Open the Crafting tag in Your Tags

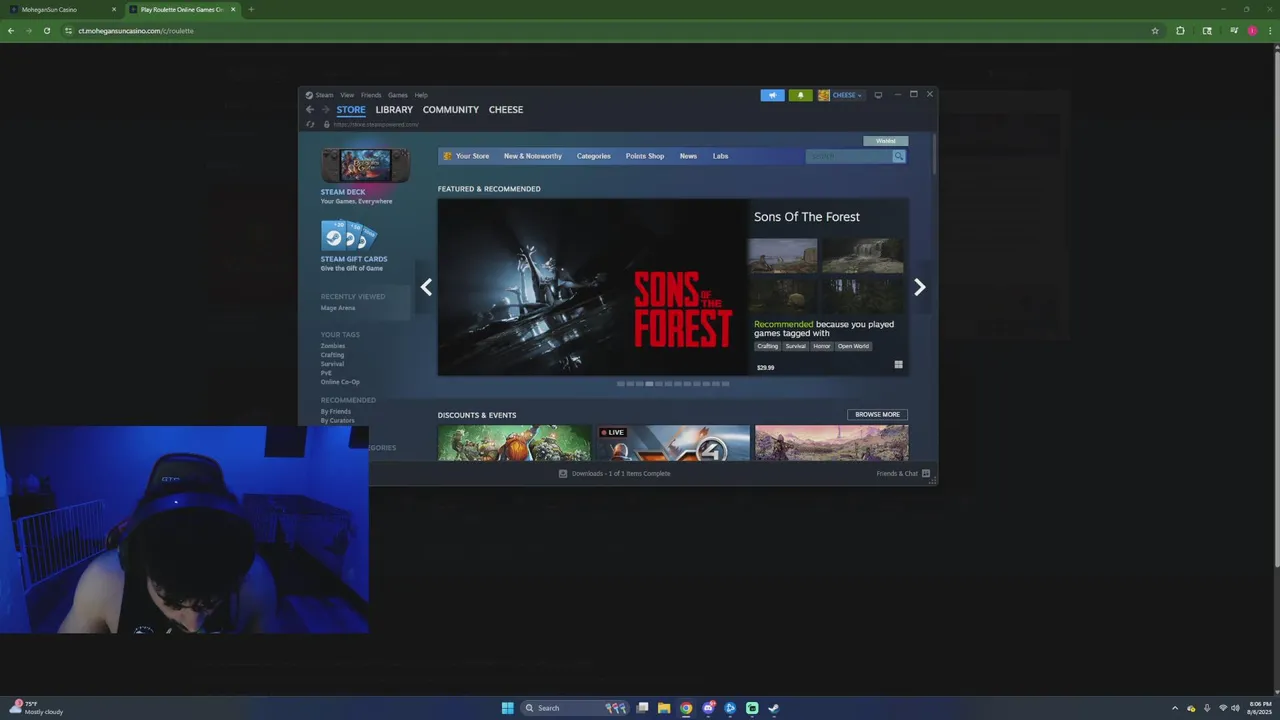tap(332, 355)
